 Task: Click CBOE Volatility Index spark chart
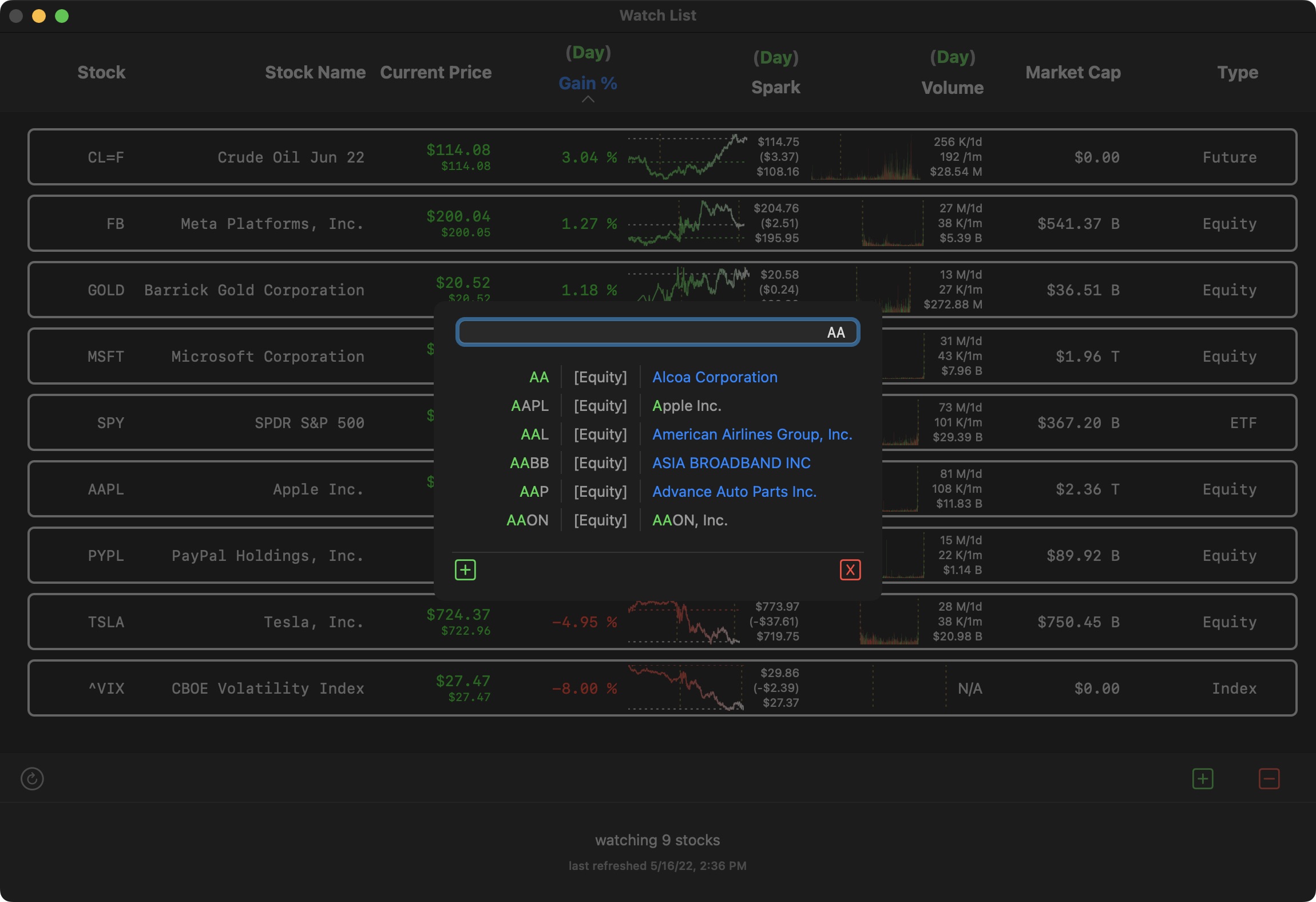685,688
